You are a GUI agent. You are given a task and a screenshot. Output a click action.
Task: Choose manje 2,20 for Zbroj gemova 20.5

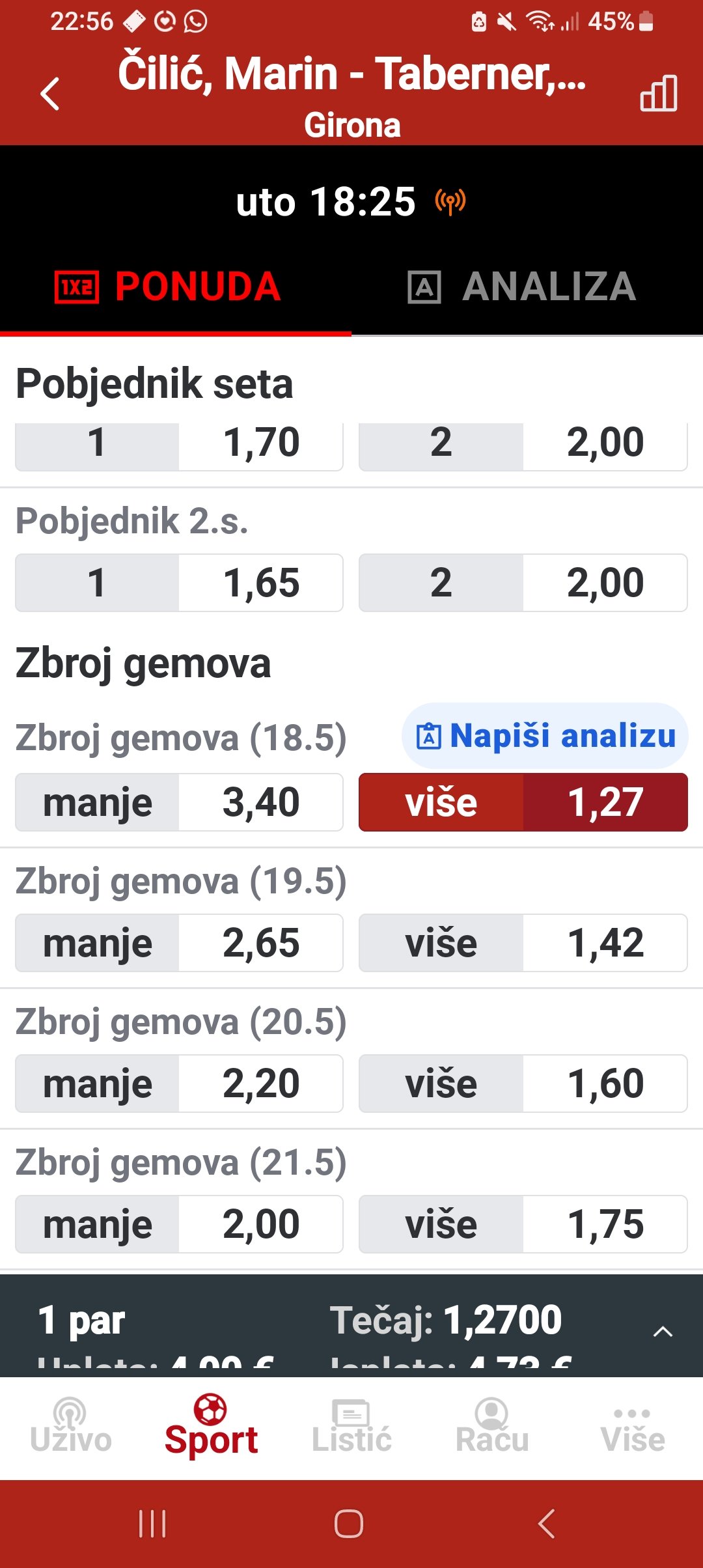click(x=179, y=1084)
